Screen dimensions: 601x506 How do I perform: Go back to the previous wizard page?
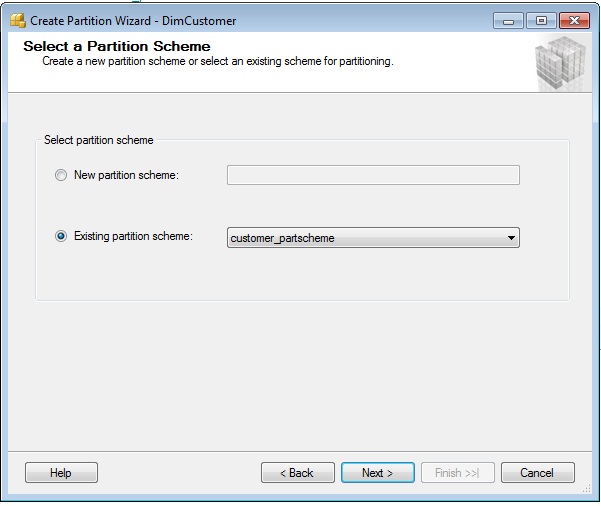point(297,473)
